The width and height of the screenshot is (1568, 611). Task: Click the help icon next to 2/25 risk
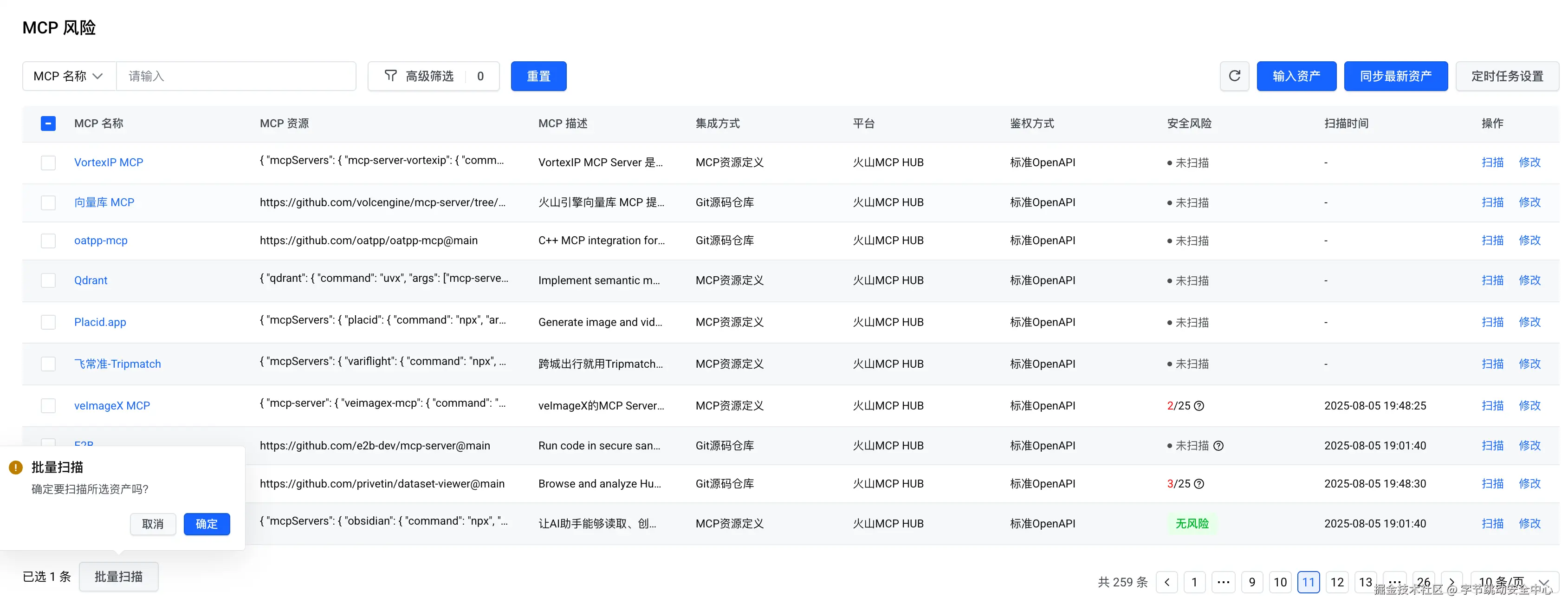click(x=1199, y=406)
